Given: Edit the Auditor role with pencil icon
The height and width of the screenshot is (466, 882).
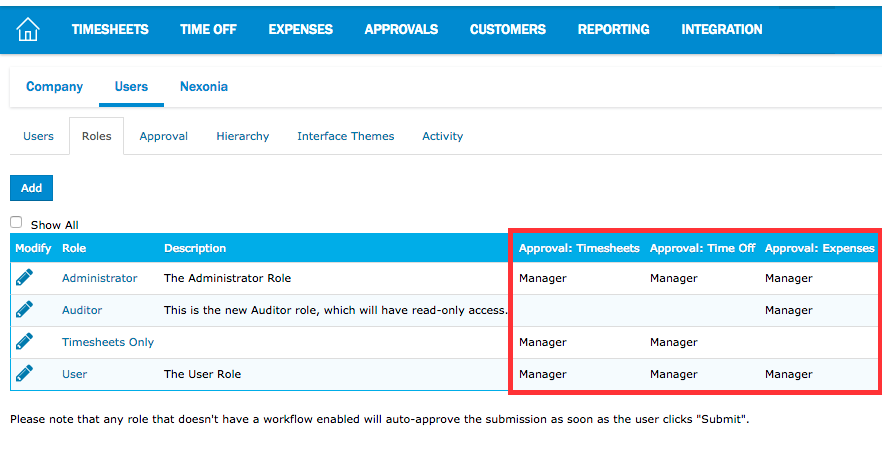Looking at the screenshot, I should point(24,310).
